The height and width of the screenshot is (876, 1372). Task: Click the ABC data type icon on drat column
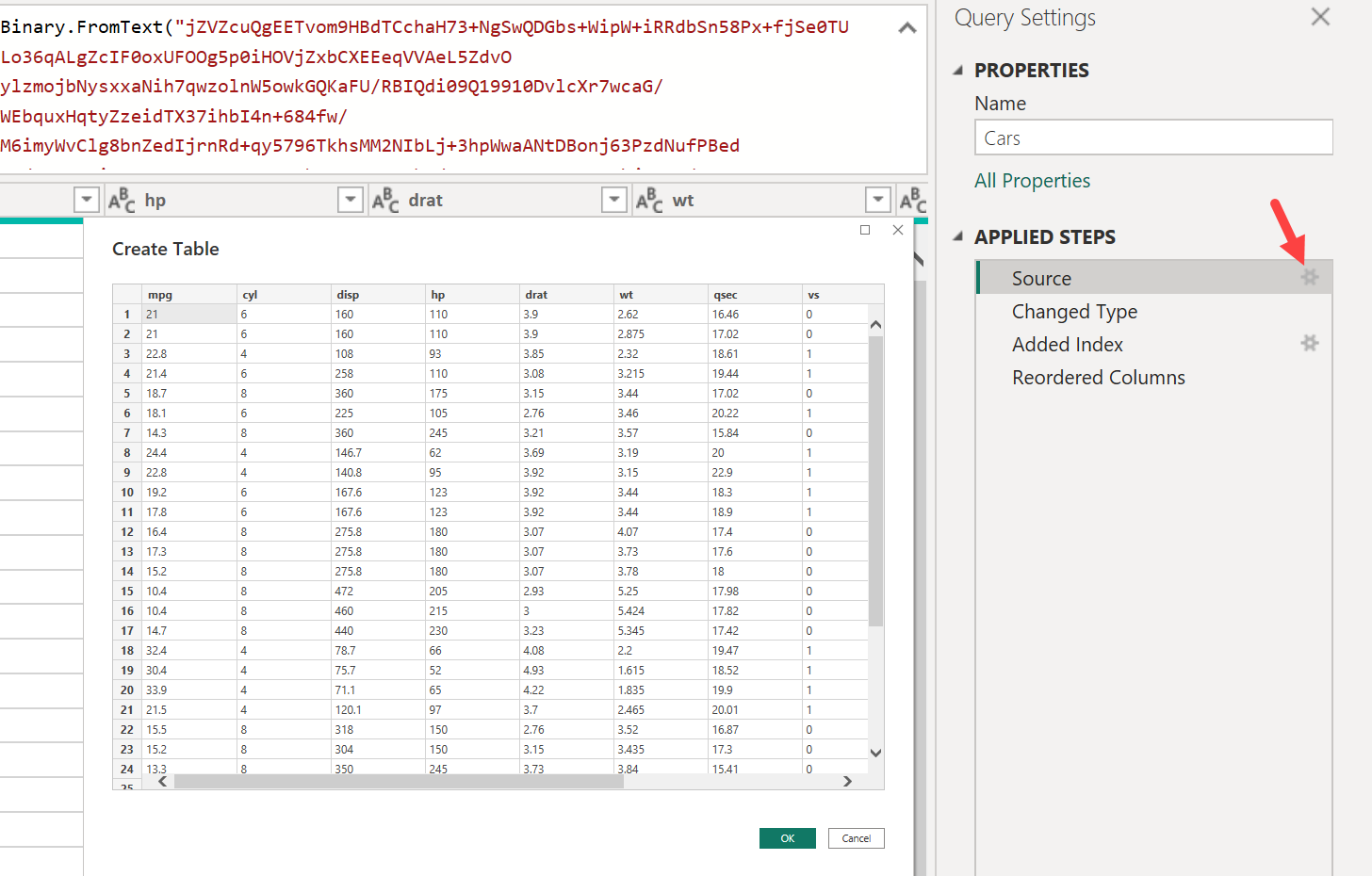point(384,200)
